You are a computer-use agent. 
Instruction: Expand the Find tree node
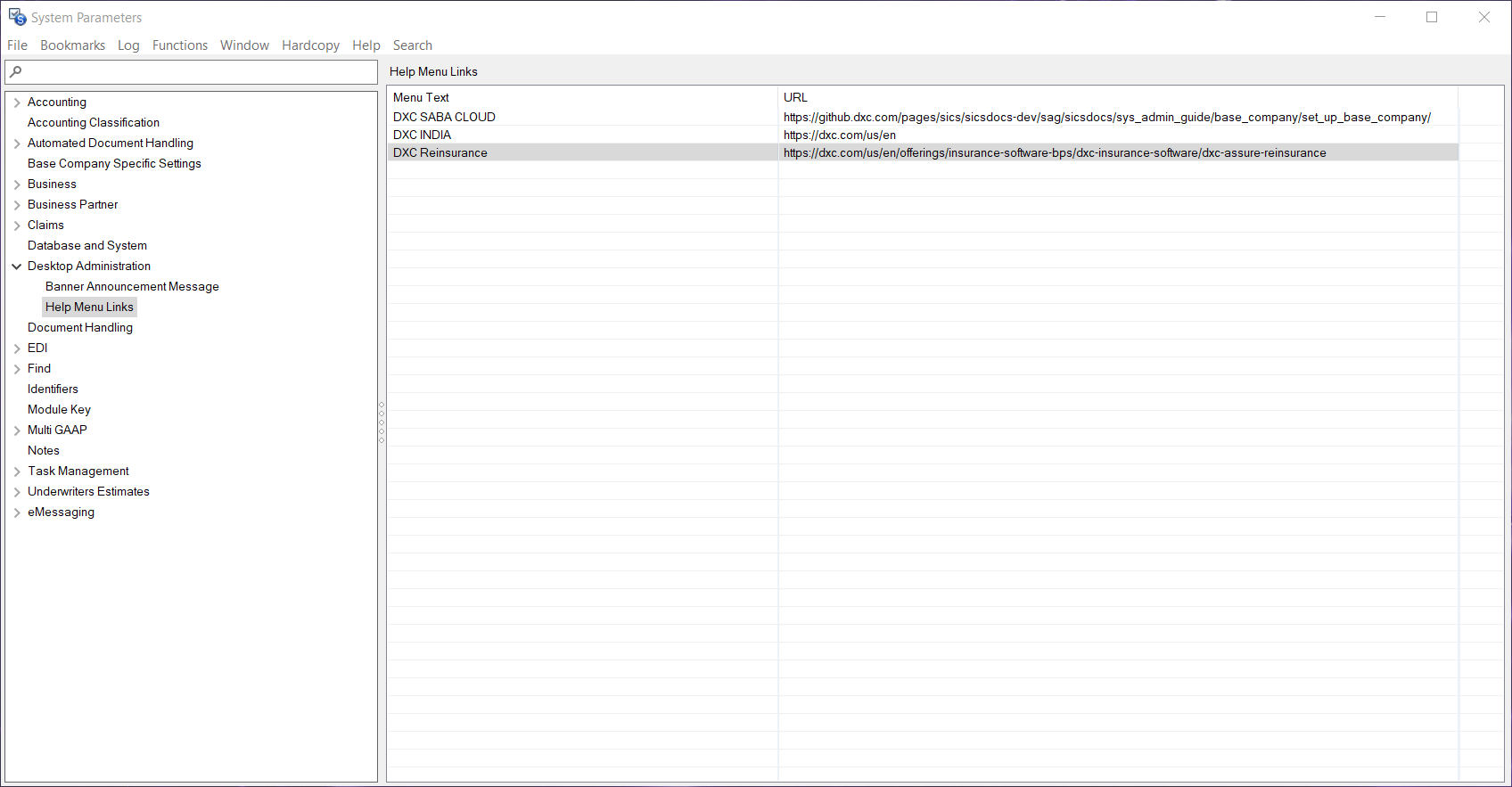(x=17, y=369)
